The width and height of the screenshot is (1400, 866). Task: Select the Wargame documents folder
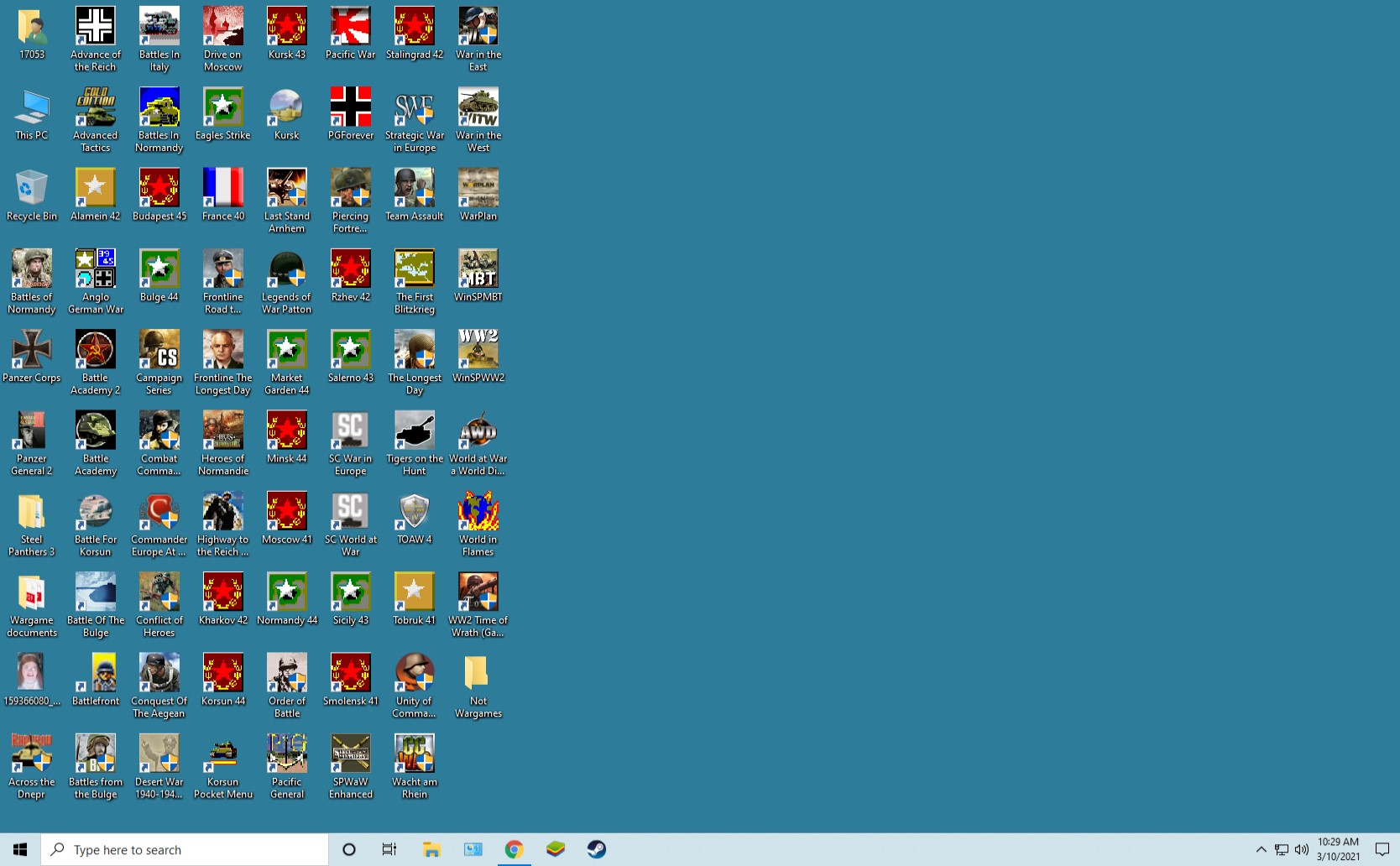pos(32,592)
